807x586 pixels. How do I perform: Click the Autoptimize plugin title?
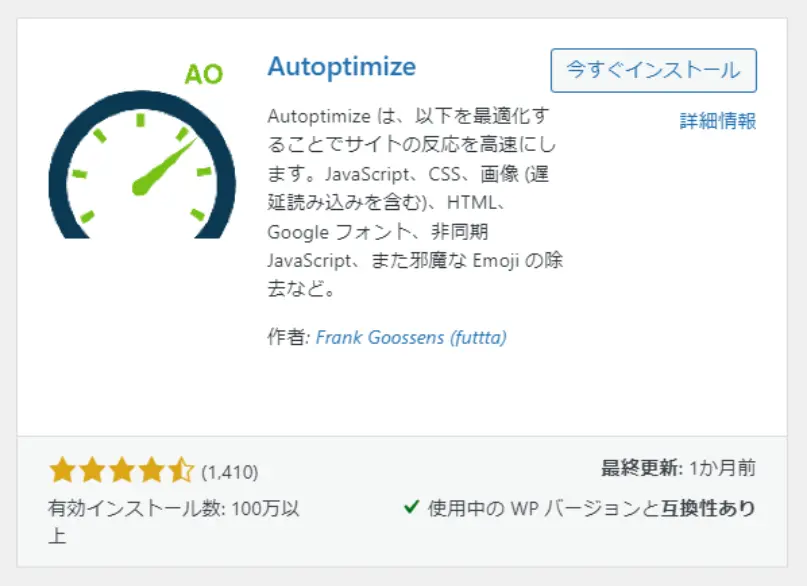(341, 67)
